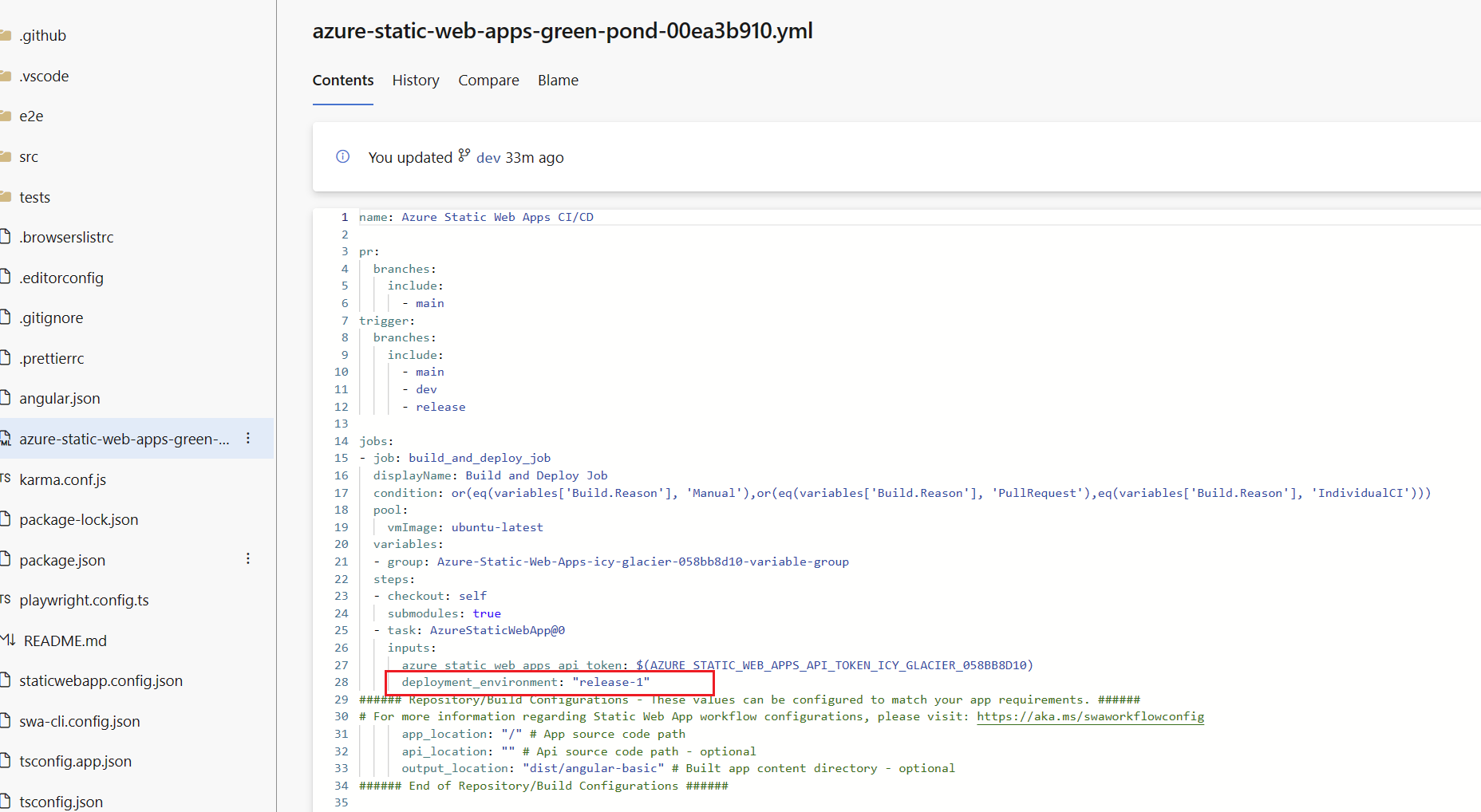Viewport: 1481px width, 812px height.
Task: Click the deployment_environment line in the code
Action: pyautogui.click(x=526, y=682)
